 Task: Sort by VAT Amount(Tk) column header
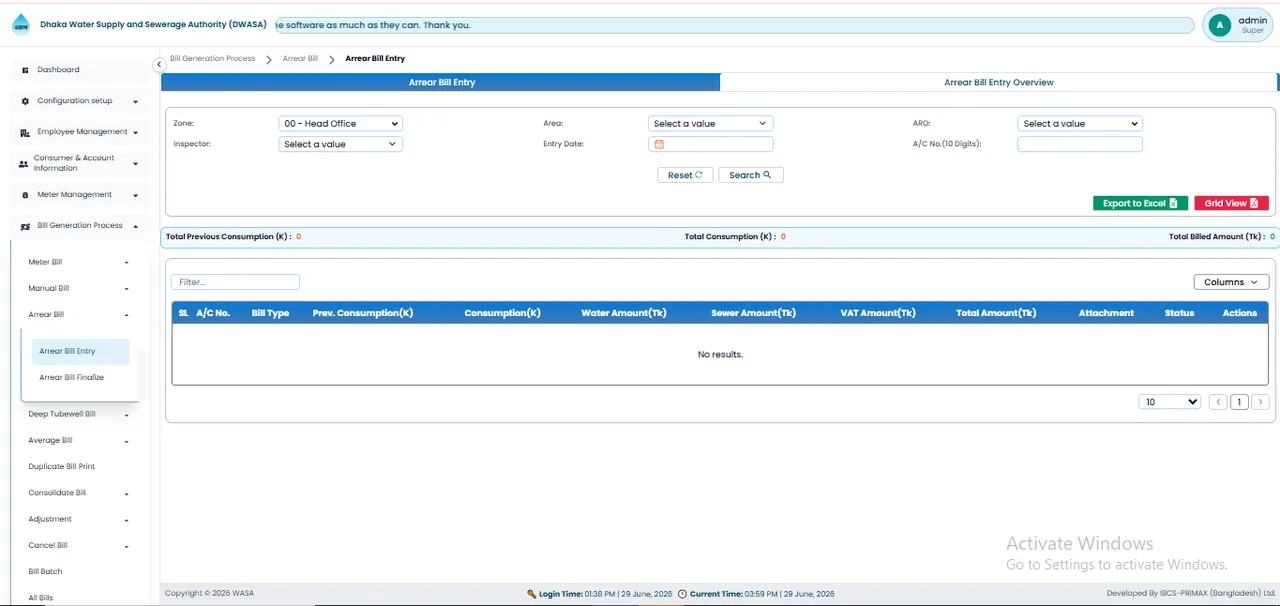click(878, 313)
